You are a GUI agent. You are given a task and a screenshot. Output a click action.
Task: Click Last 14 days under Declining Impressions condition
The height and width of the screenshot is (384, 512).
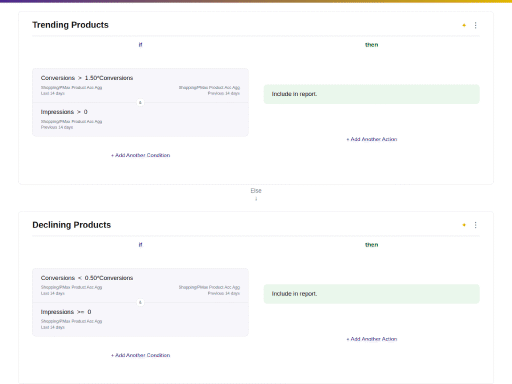53,327
